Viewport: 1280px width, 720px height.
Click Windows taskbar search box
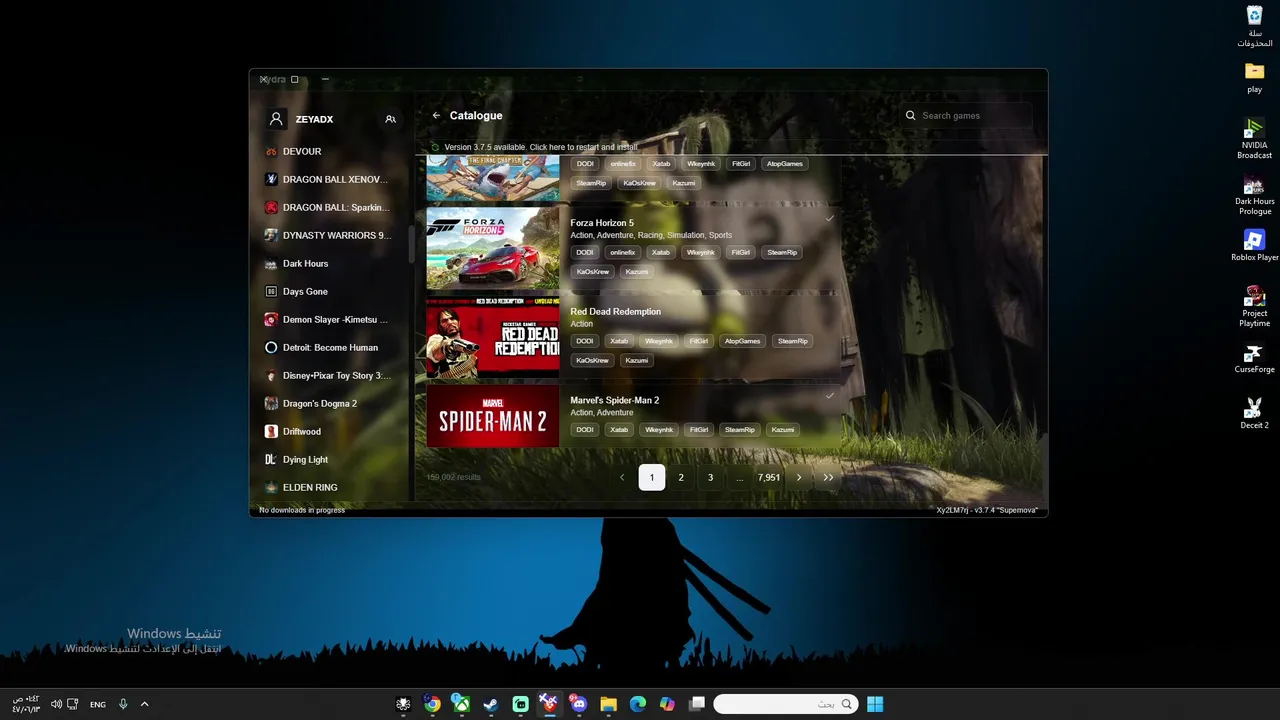(x=786, y=704)
